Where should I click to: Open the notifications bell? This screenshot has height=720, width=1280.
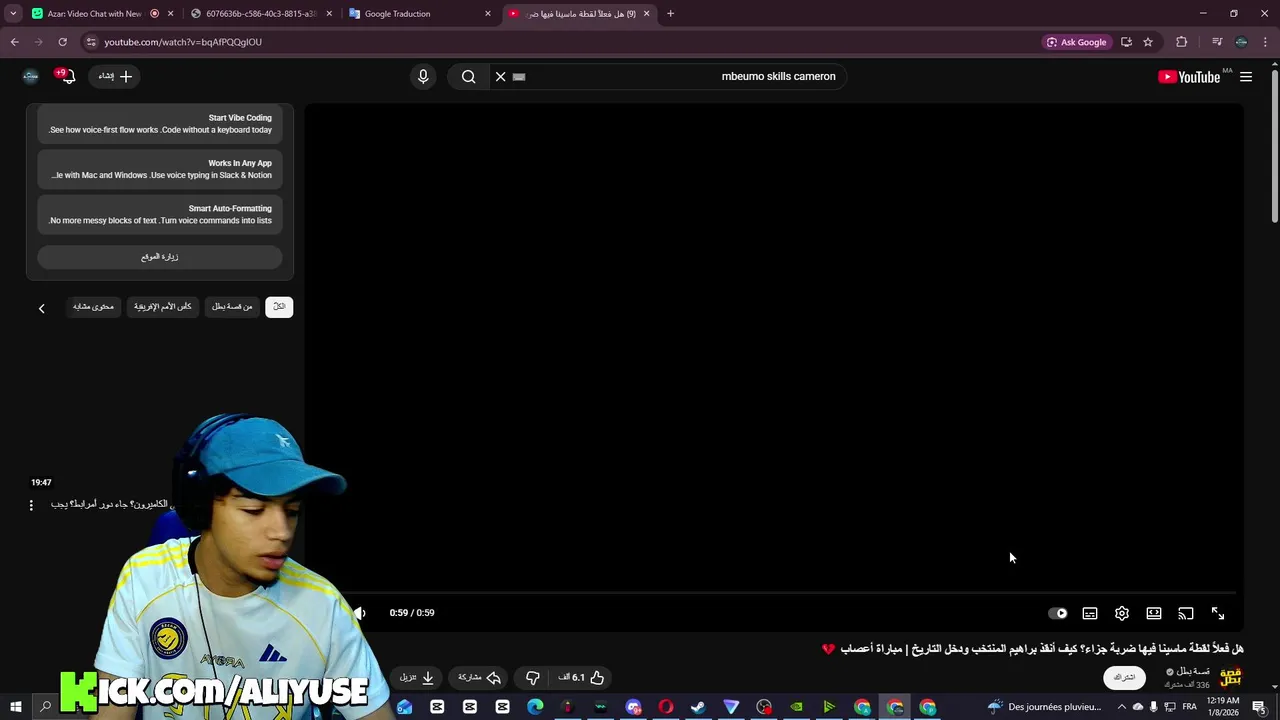point(67,76)
